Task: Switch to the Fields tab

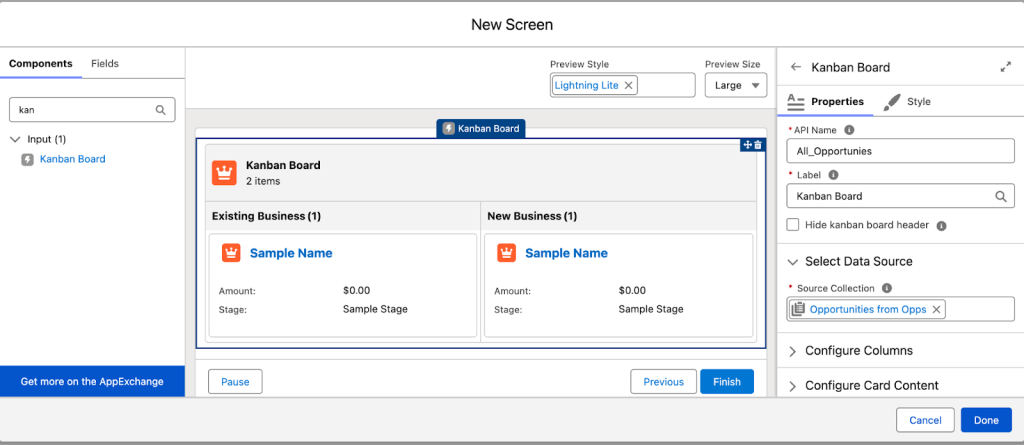Action: click(105, 63)
